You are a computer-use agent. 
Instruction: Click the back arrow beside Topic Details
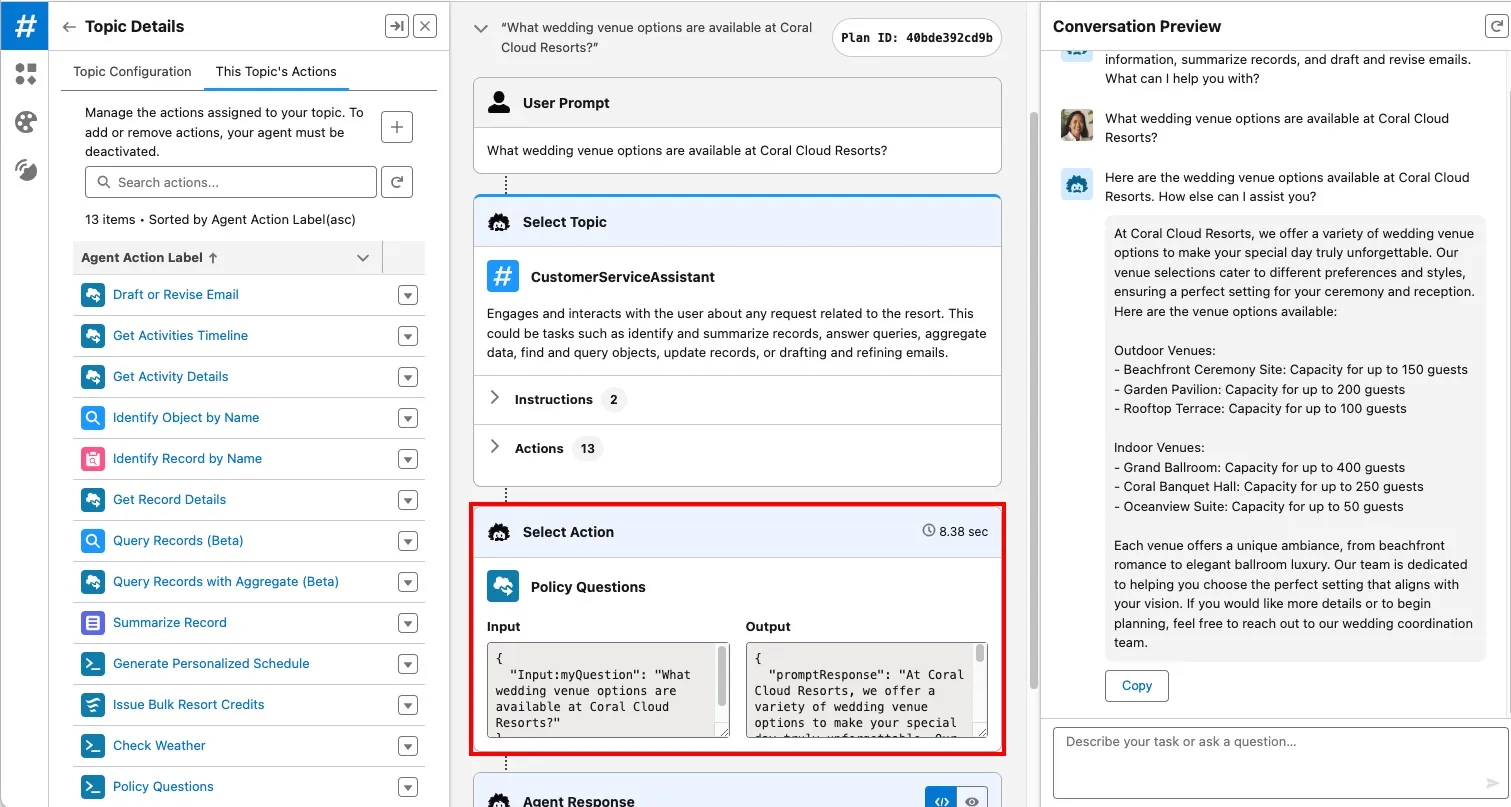click(68, 27)
